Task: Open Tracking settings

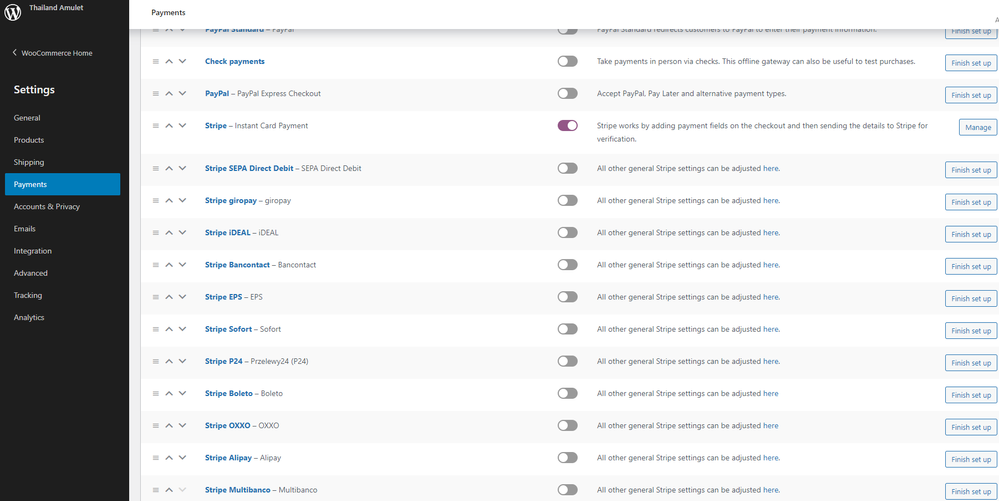Action: [27, 295]
